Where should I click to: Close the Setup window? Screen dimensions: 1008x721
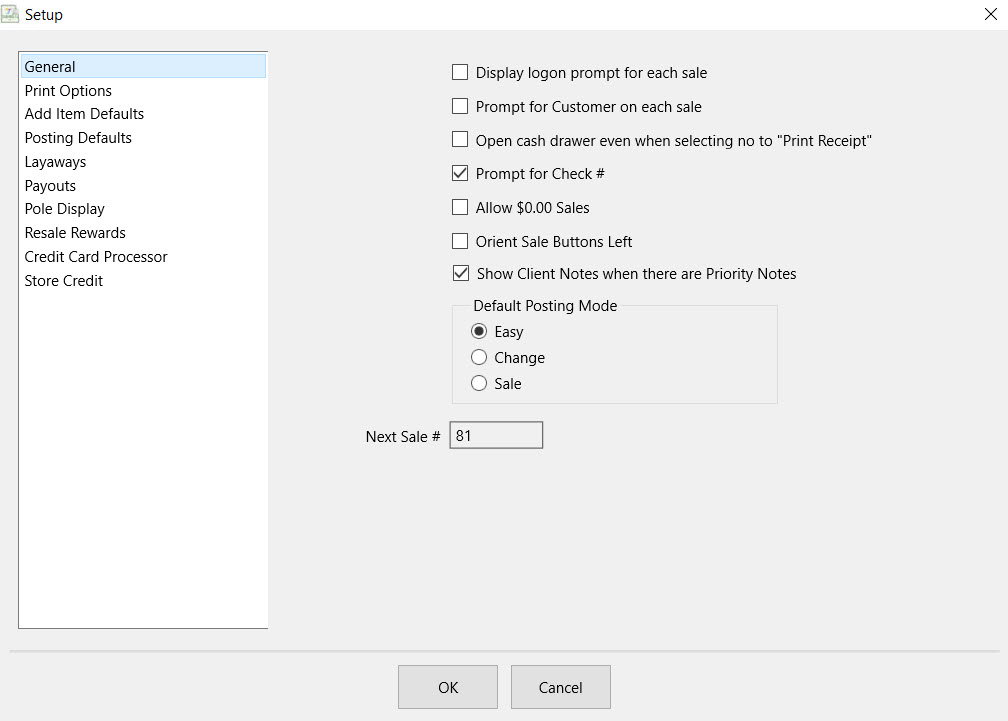pyautogui.click(x=989, y=14)
